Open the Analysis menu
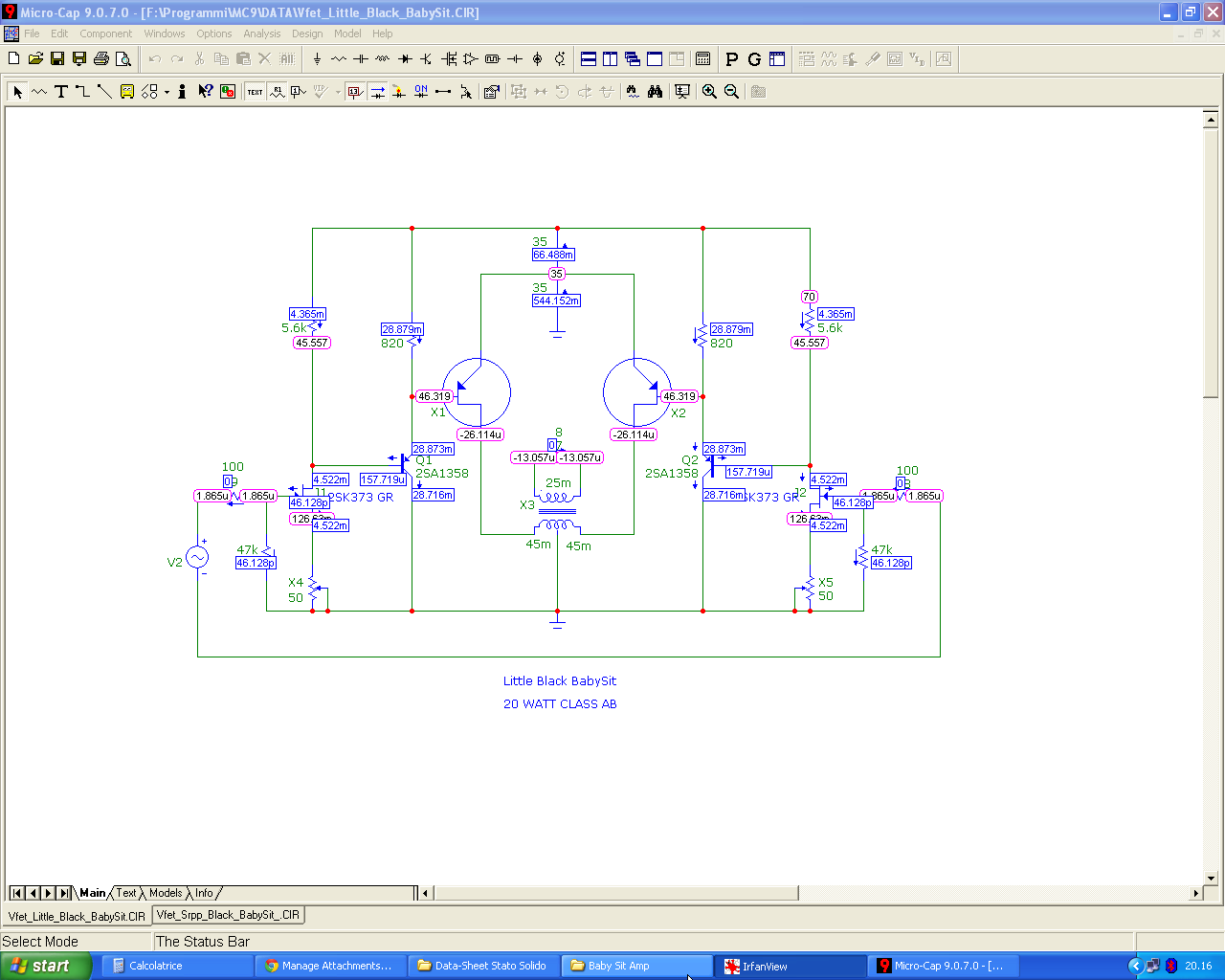Screen dimensions: 1225x980 coord(261,33)
